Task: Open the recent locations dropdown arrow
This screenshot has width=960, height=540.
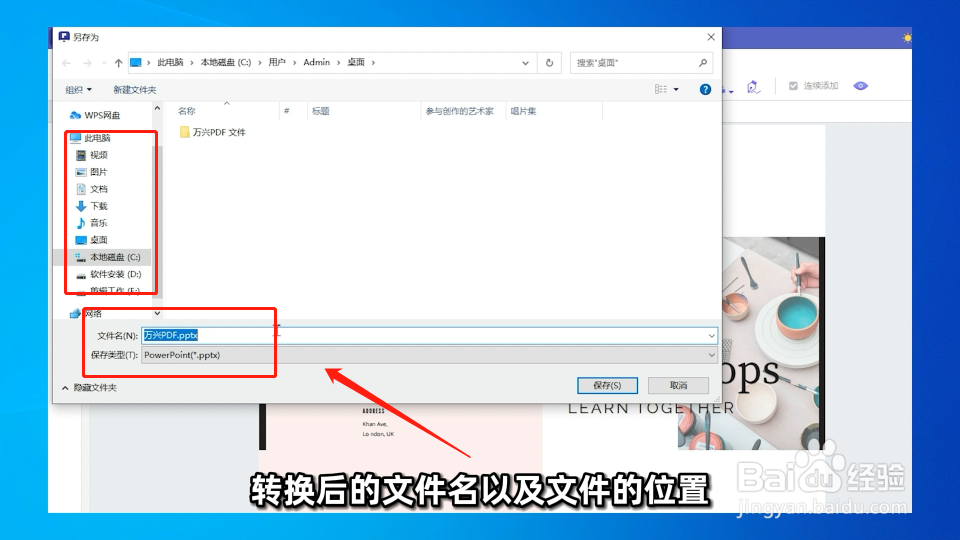Action: coord(103,63)
